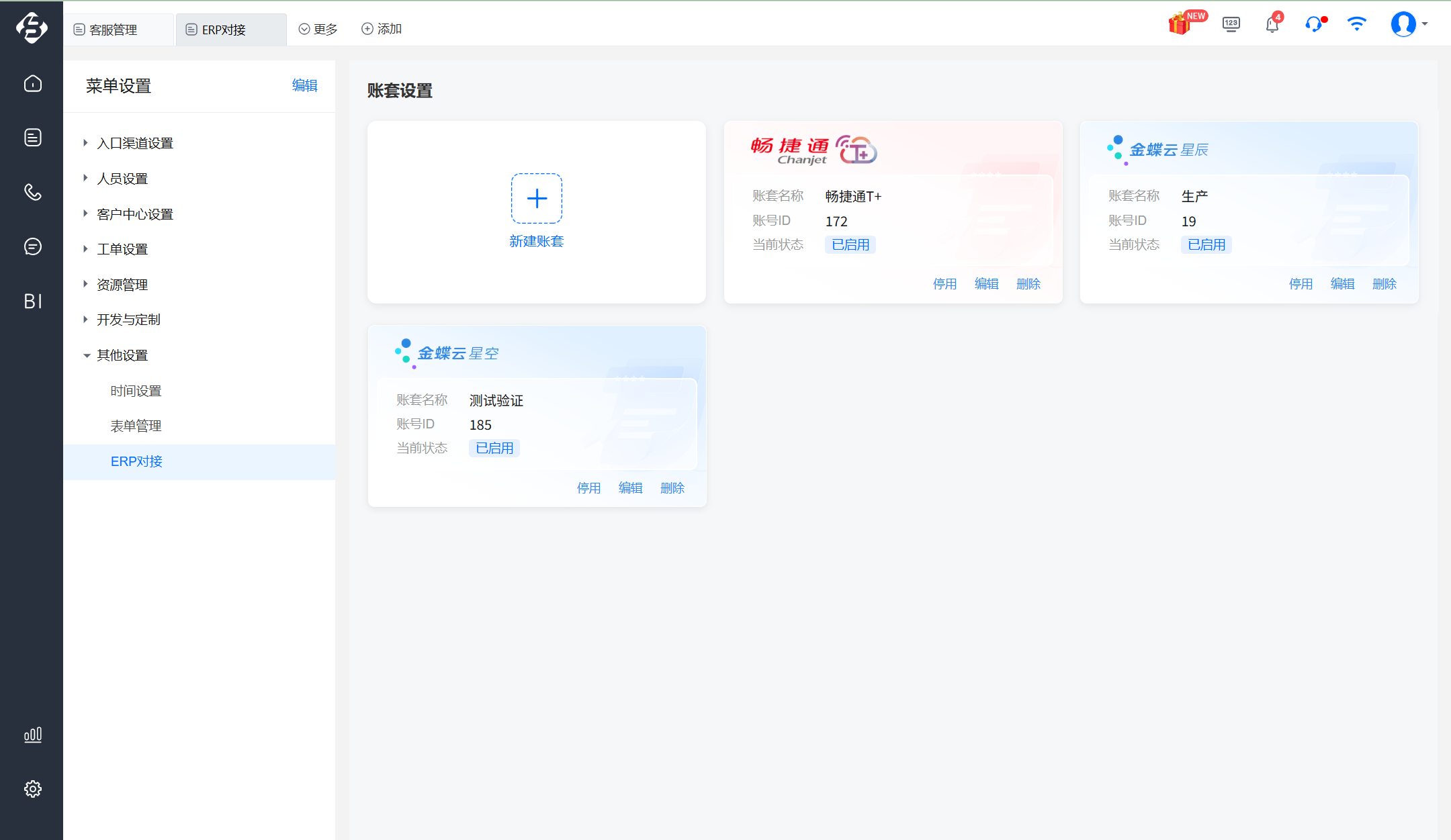
Task: Click 编辑 on 生产 card
Action: [x=1342, y=284]
